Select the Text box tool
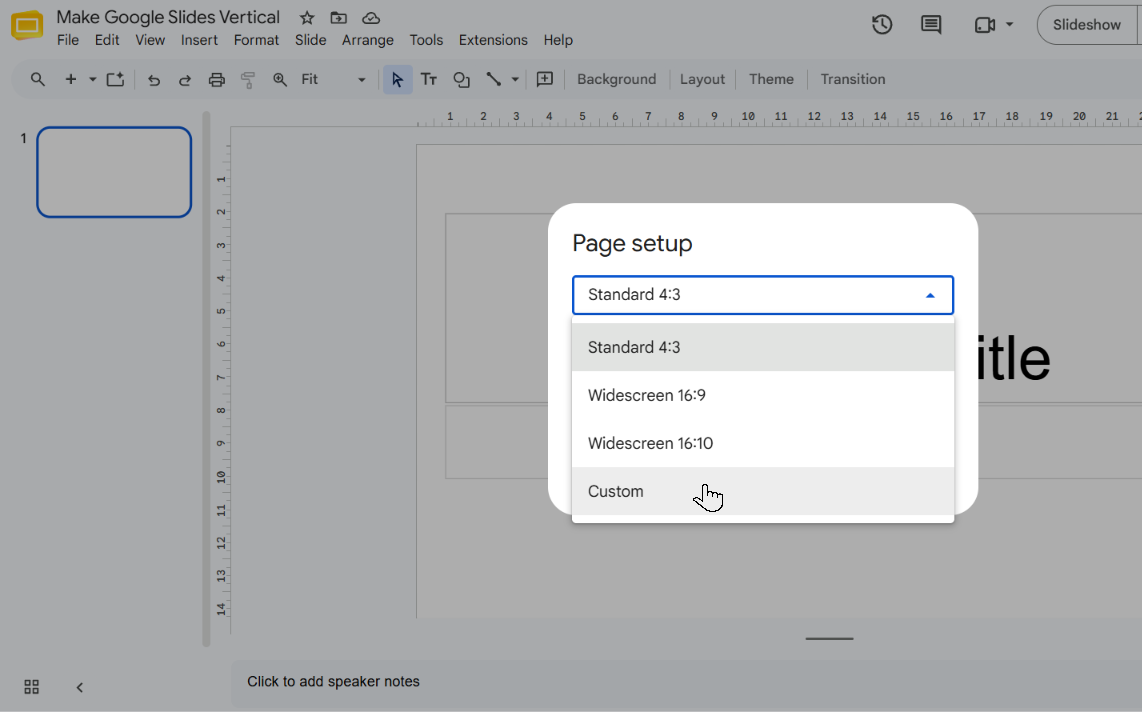1142x712 pixels. [429, 79]
